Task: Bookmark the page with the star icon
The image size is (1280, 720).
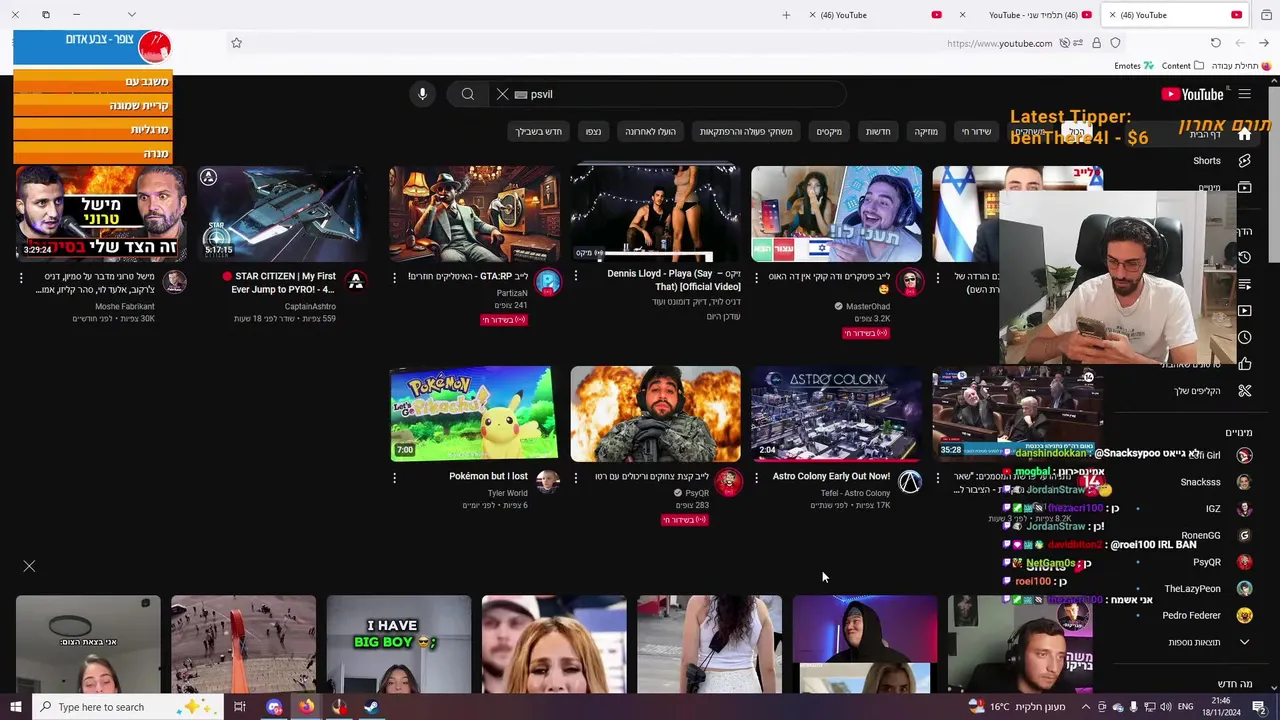Action: tap(236, 43)
